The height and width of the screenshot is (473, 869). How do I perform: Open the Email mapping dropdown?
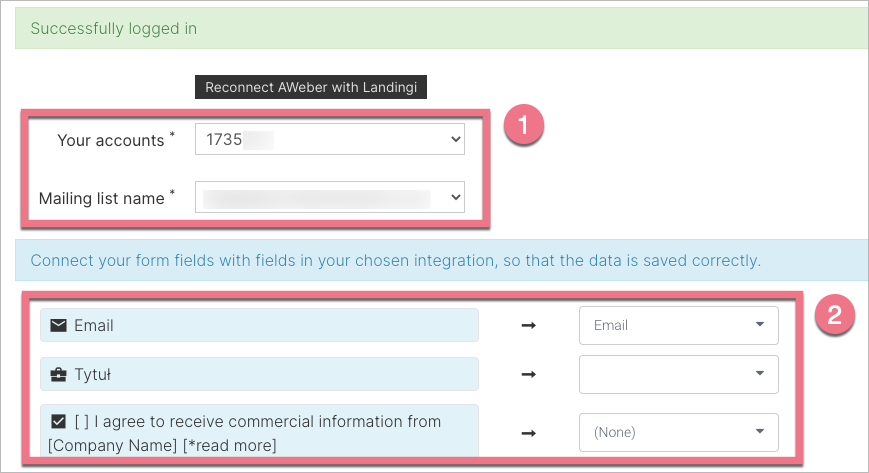[x=678, y=325]
